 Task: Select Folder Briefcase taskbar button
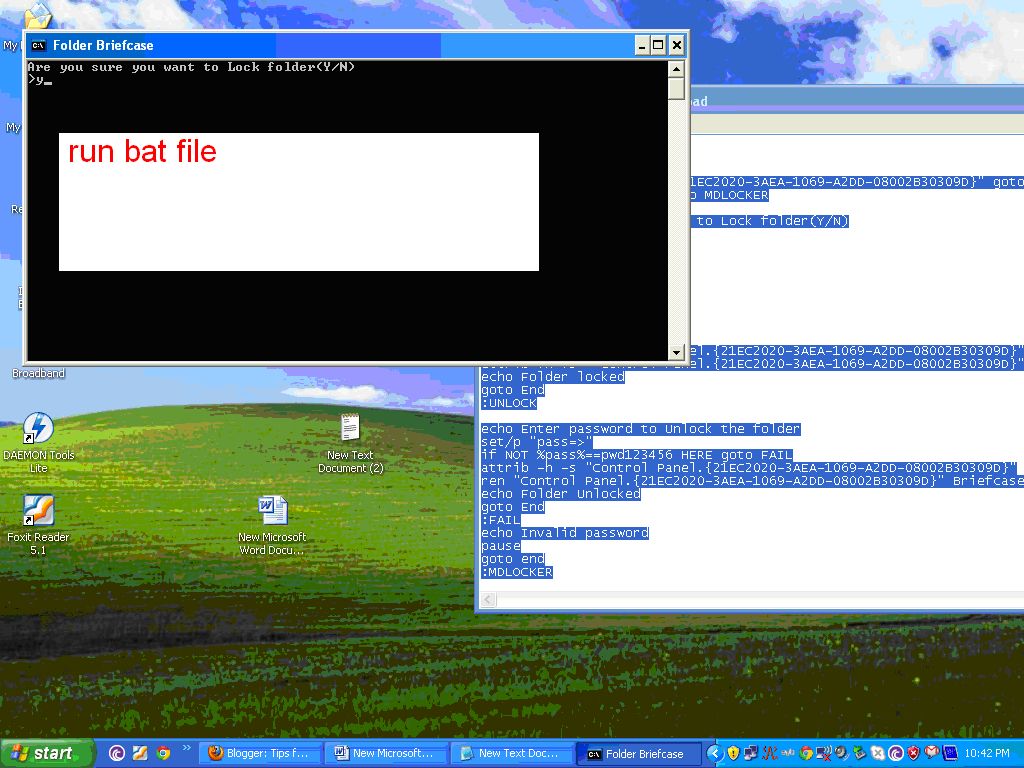click(x=640, y=754)
